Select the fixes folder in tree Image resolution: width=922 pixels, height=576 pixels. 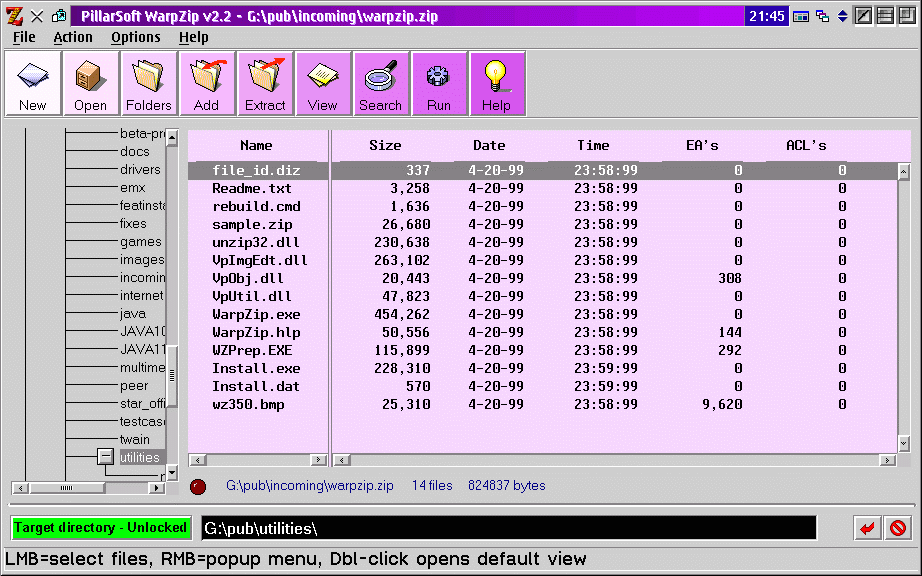click(133, 223)
